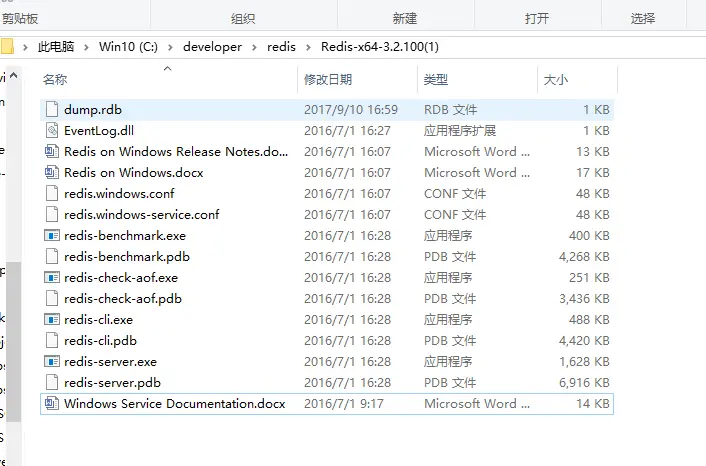Image resolution: width=706 pixels, height=466 pixels.
Task: Select the file name EventLog.dll
Action: 99,131
